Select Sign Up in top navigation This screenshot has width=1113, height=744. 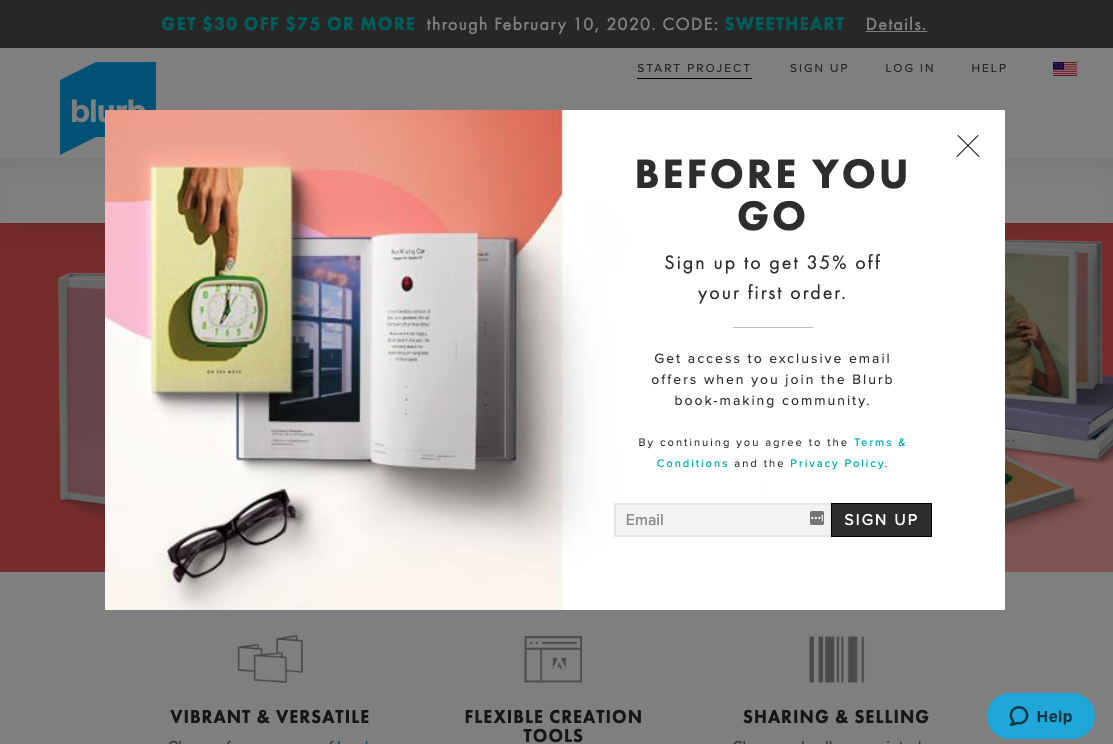pyautogui.click(x=819, y=68)
